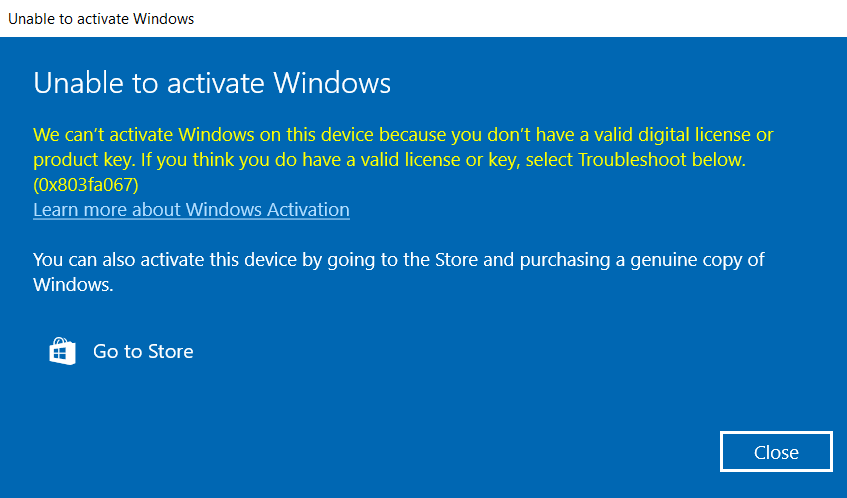Dismiss the dialog with the Close button
Screen dimensions: 847x498
pyautogui.click(x=776, y=452)
